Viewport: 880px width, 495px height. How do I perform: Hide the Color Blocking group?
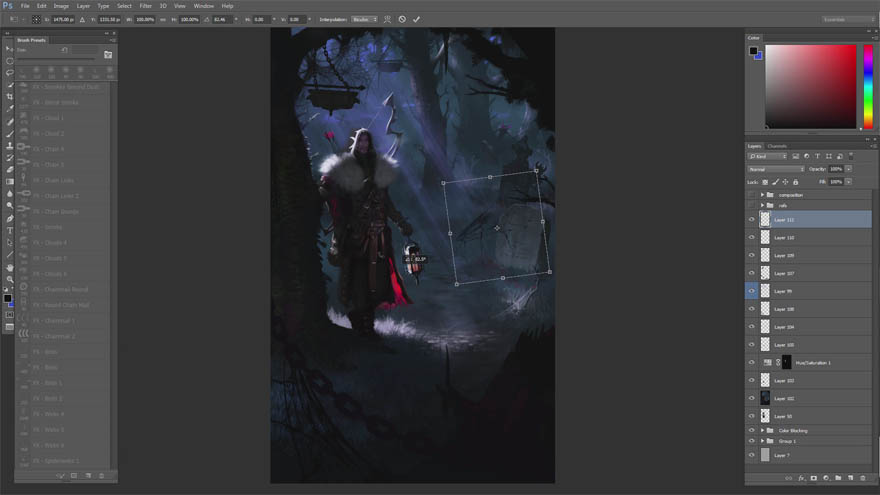coord(751,430)
